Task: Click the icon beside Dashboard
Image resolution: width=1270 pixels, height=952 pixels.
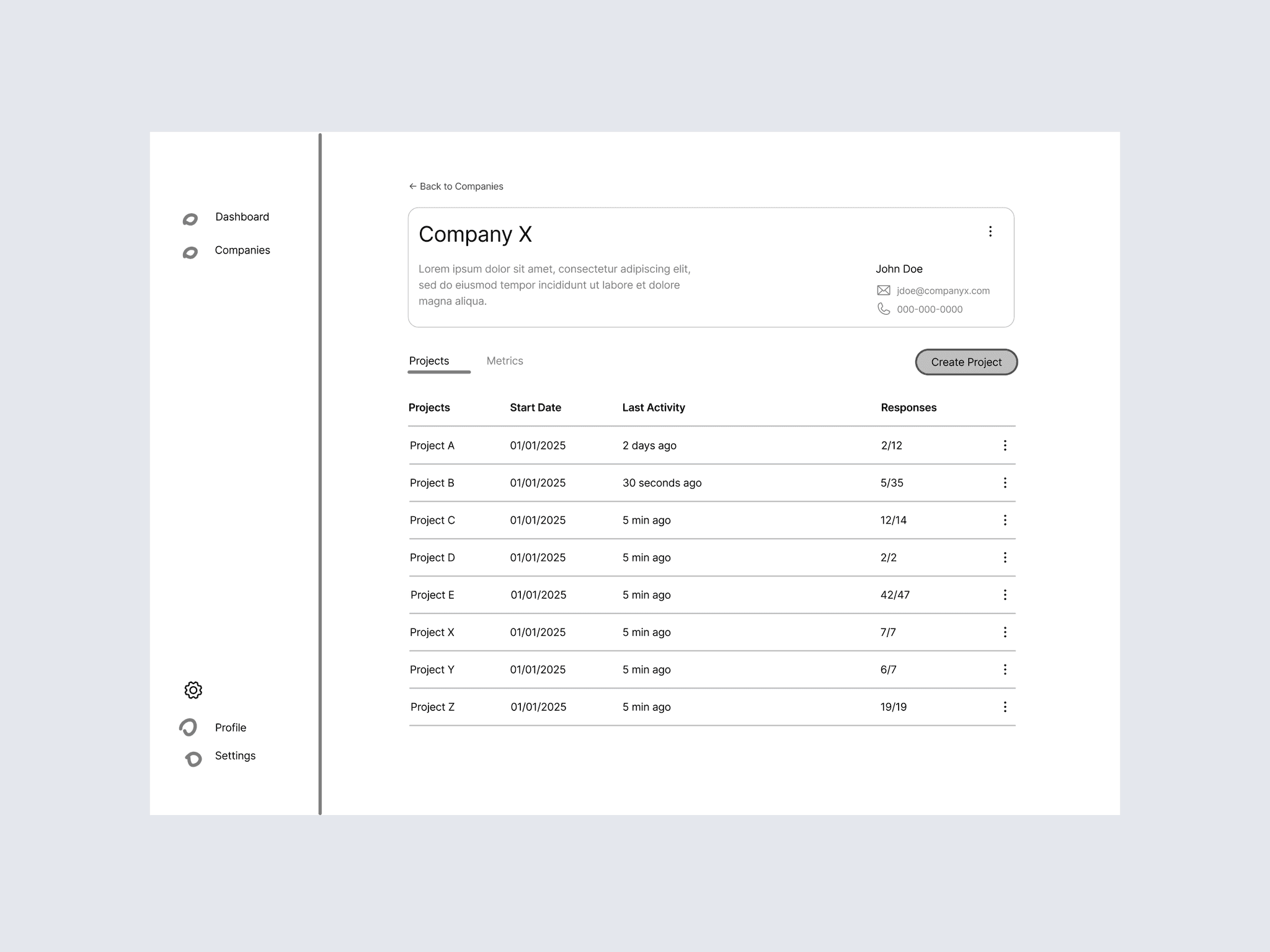Action: [x=190, y=219]
